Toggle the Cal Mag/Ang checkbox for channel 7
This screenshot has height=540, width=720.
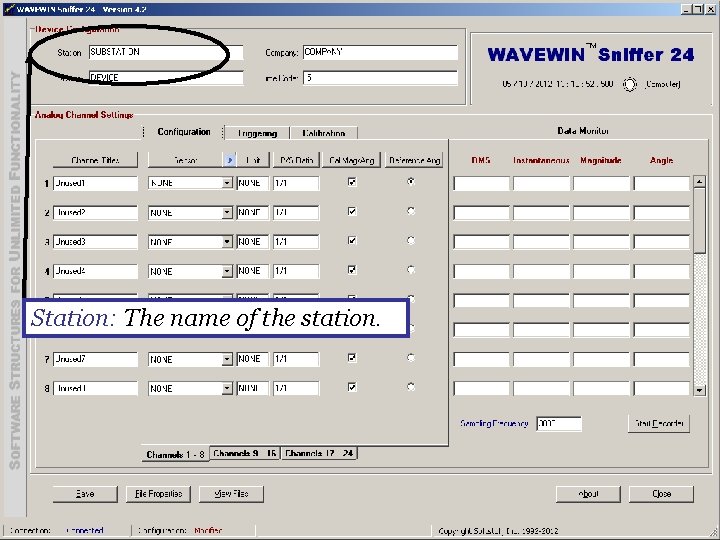352,358
